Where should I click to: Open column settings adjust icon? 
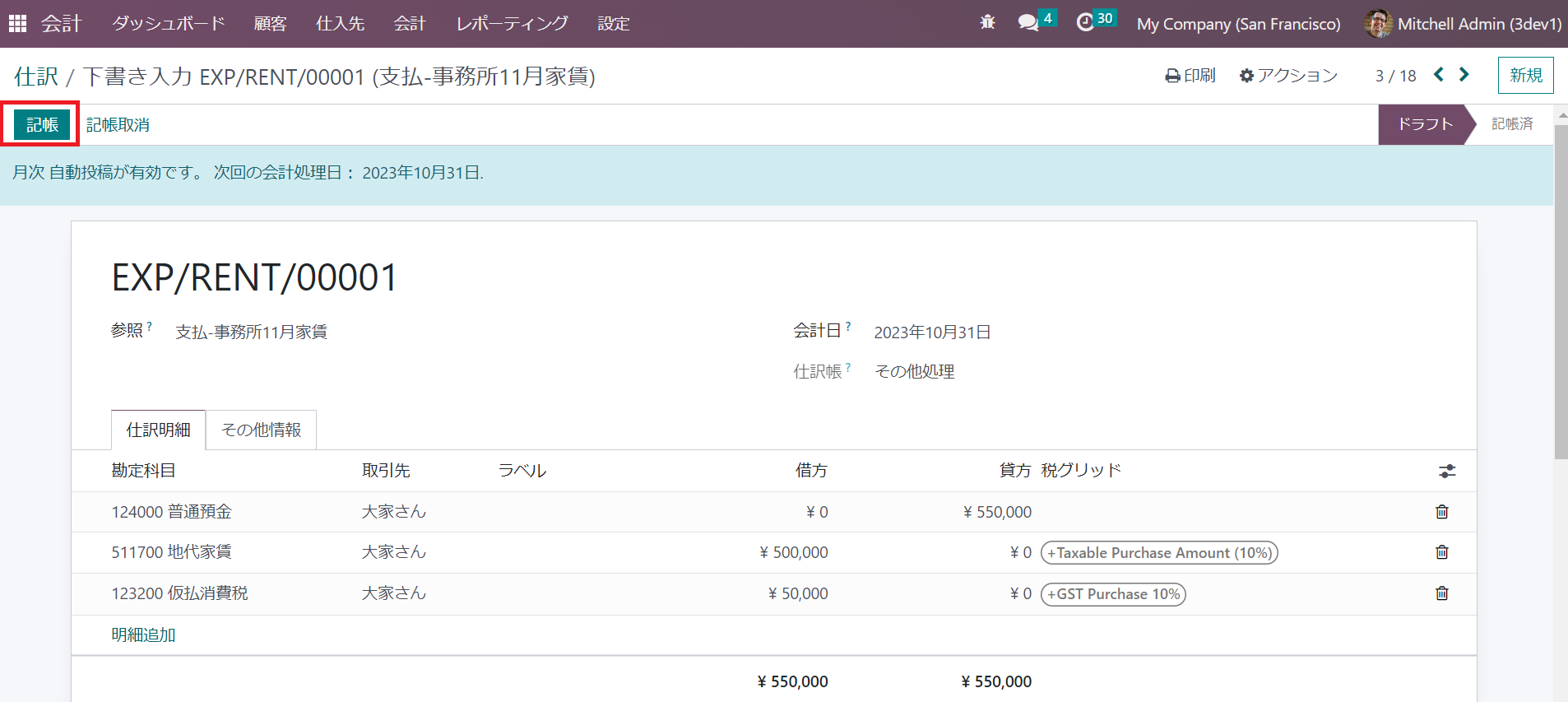click(x=1446, y=471)
